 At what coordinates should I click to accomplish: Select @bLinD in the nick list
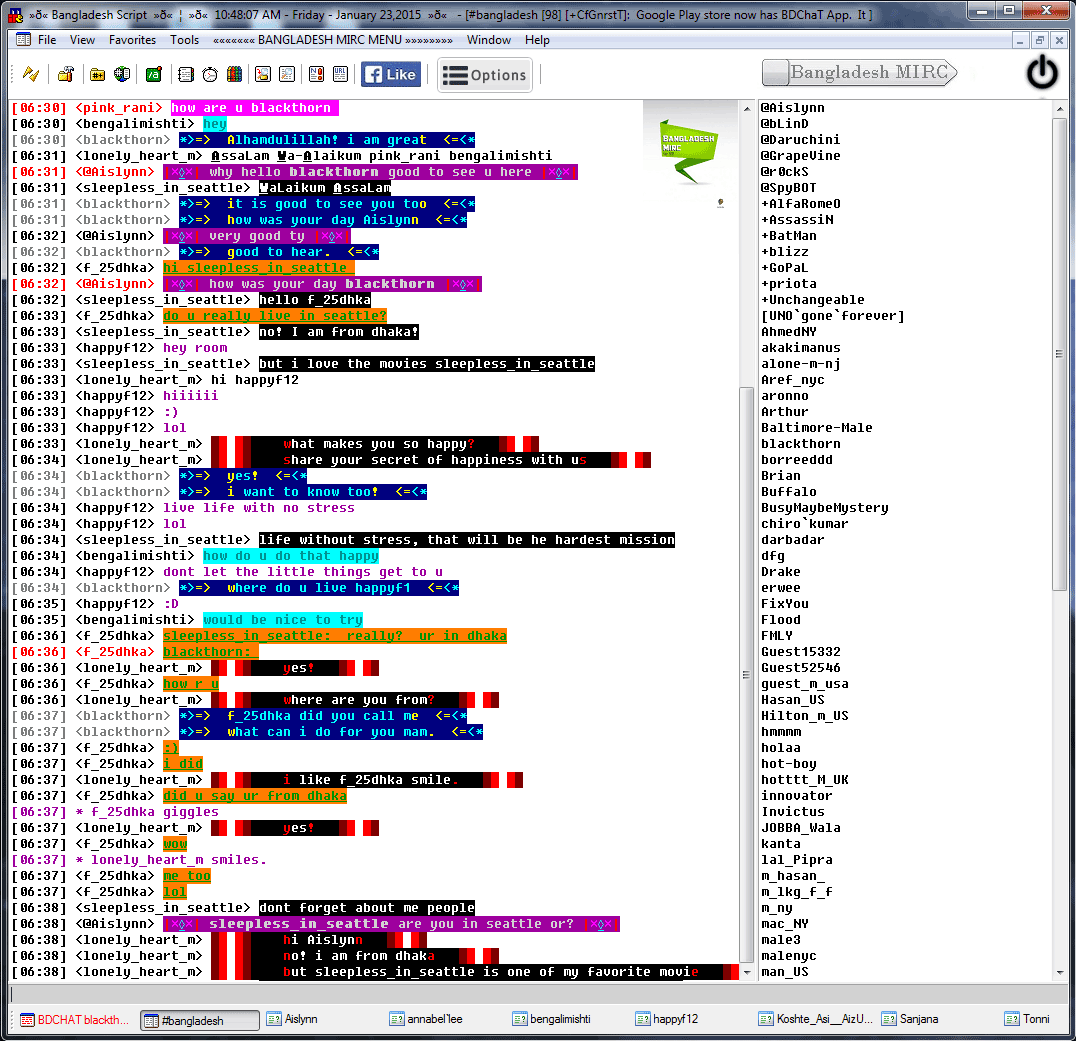click(x=784, y=124)
